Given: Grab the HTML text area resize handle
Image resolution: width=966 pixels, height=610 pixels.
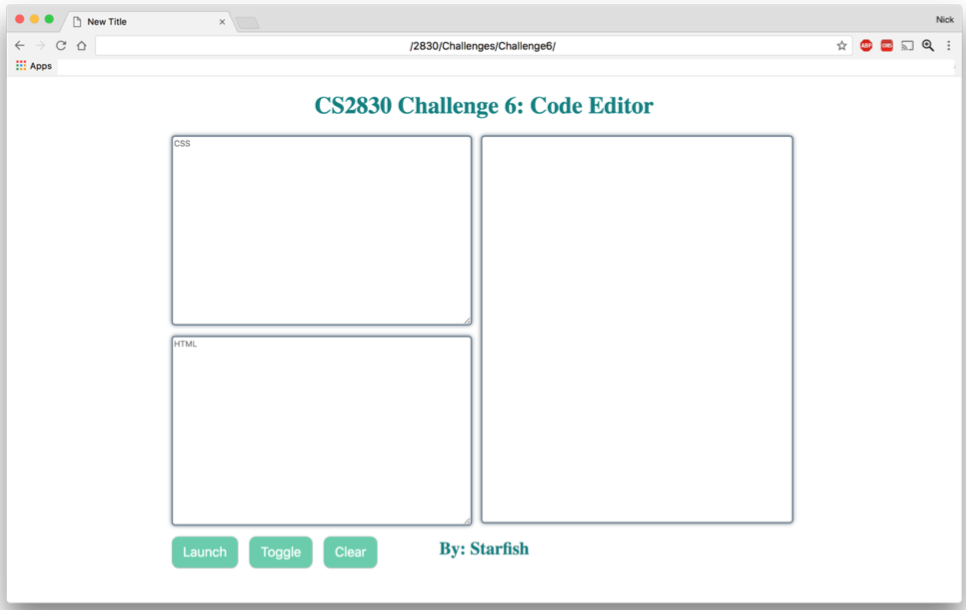Looking at the screenshot, I should coord(468,521).
